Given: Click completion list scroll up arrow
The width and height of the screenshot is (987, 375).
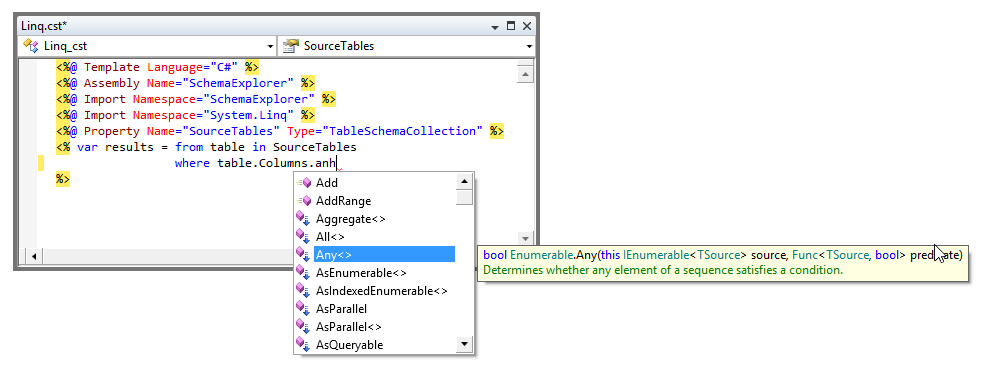Looking at the screenshot, I should [465, 182].
